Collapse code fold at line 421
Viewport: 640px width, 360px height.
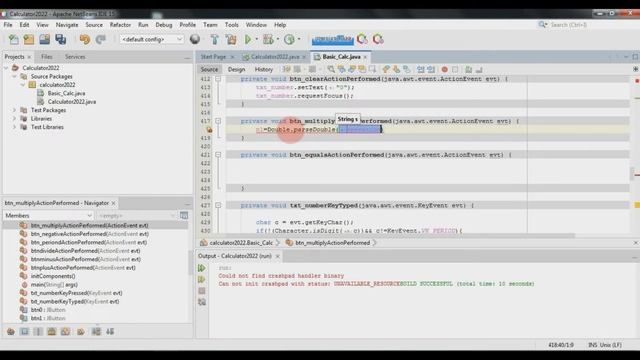click(218, 155)
